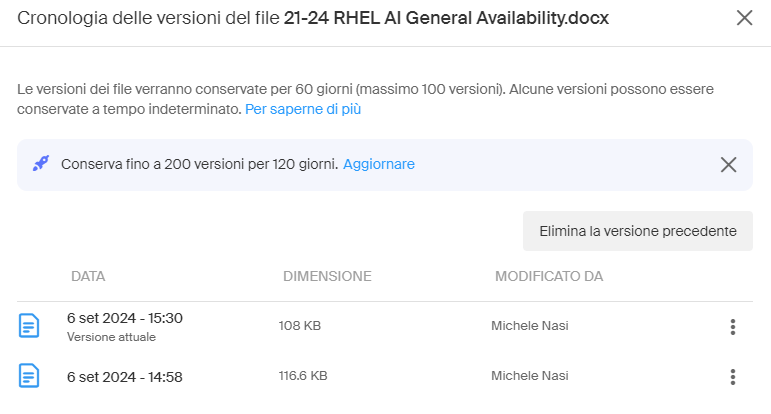Close the version history dialog
This screenshot has width=771, height=414.
pos(744,18)
